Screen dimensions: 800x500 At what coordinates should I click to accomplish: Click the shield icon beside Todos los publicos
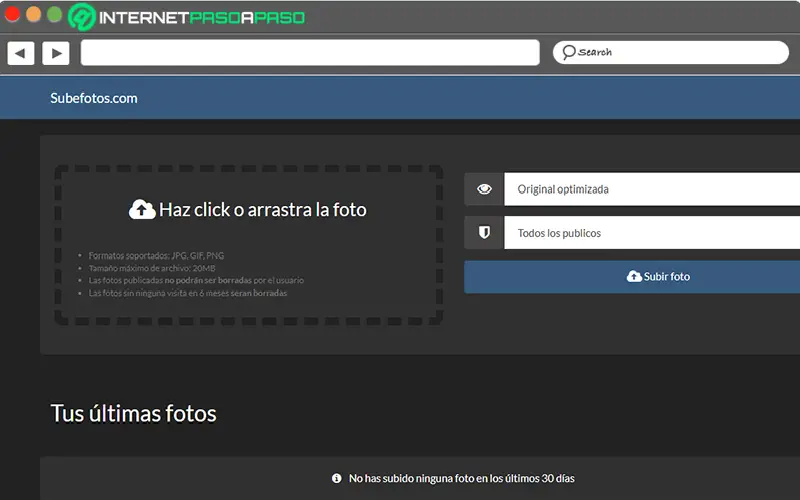click(484, 233)
